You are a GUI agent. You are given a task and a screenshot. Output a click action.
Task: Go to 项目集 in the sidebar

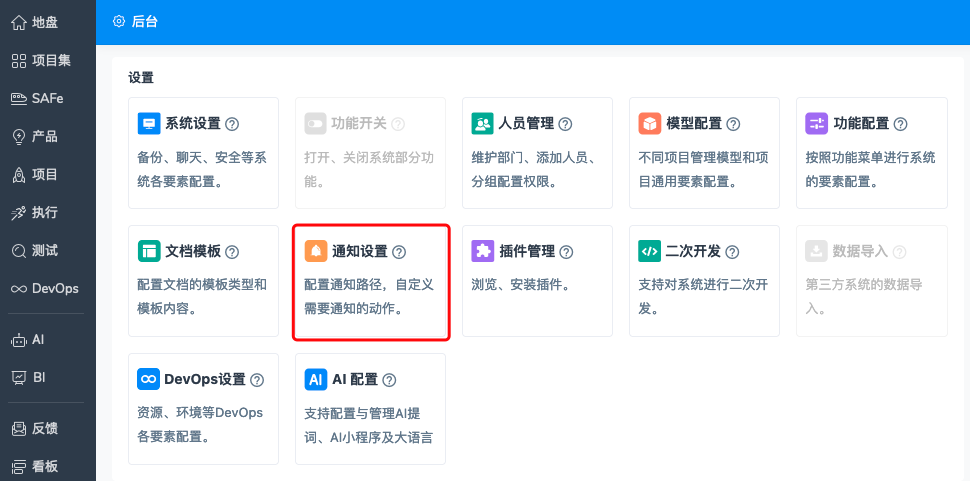[x=47, y=60]
